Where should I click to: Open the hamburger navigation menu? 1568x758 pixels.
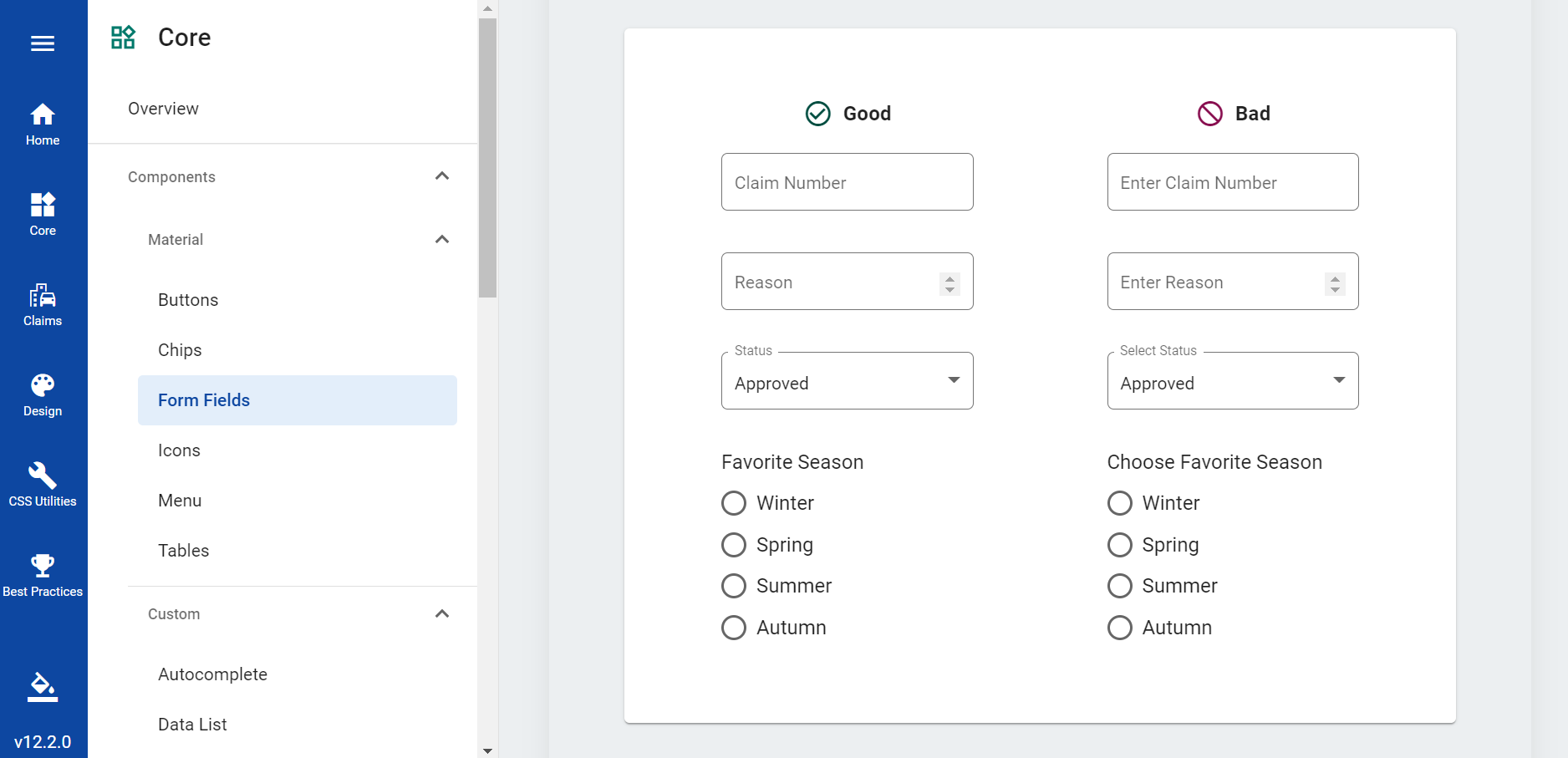coord(43,43)
